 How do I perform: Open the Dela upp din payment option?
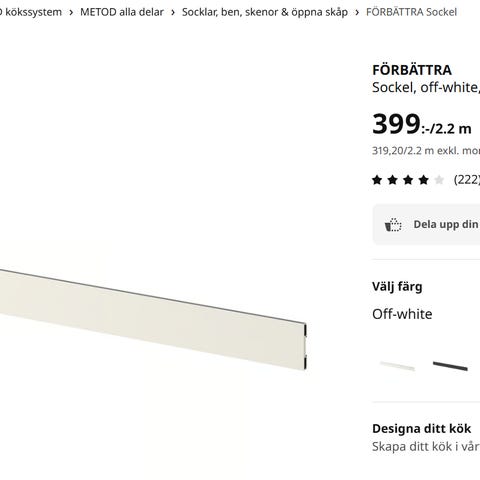(x=426, y=225)
